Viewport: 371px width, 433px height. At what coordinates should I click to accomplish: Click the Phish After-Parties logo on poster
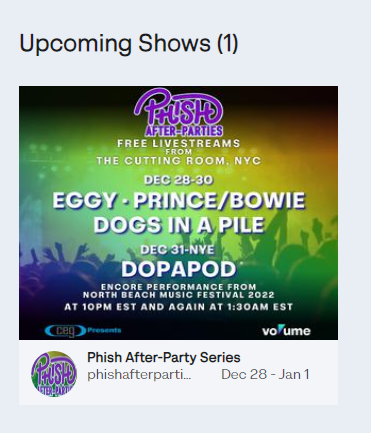pos(179,113)
